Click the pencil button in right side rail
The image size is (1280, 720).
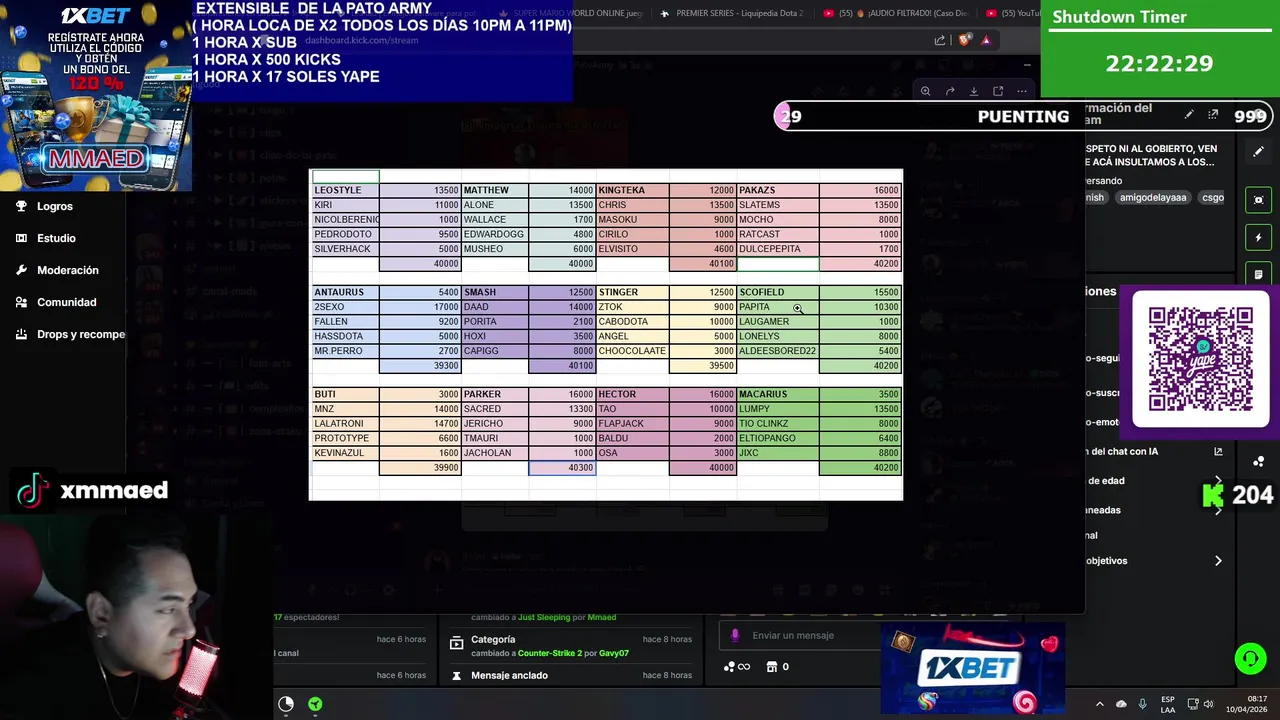(1258, 152)
